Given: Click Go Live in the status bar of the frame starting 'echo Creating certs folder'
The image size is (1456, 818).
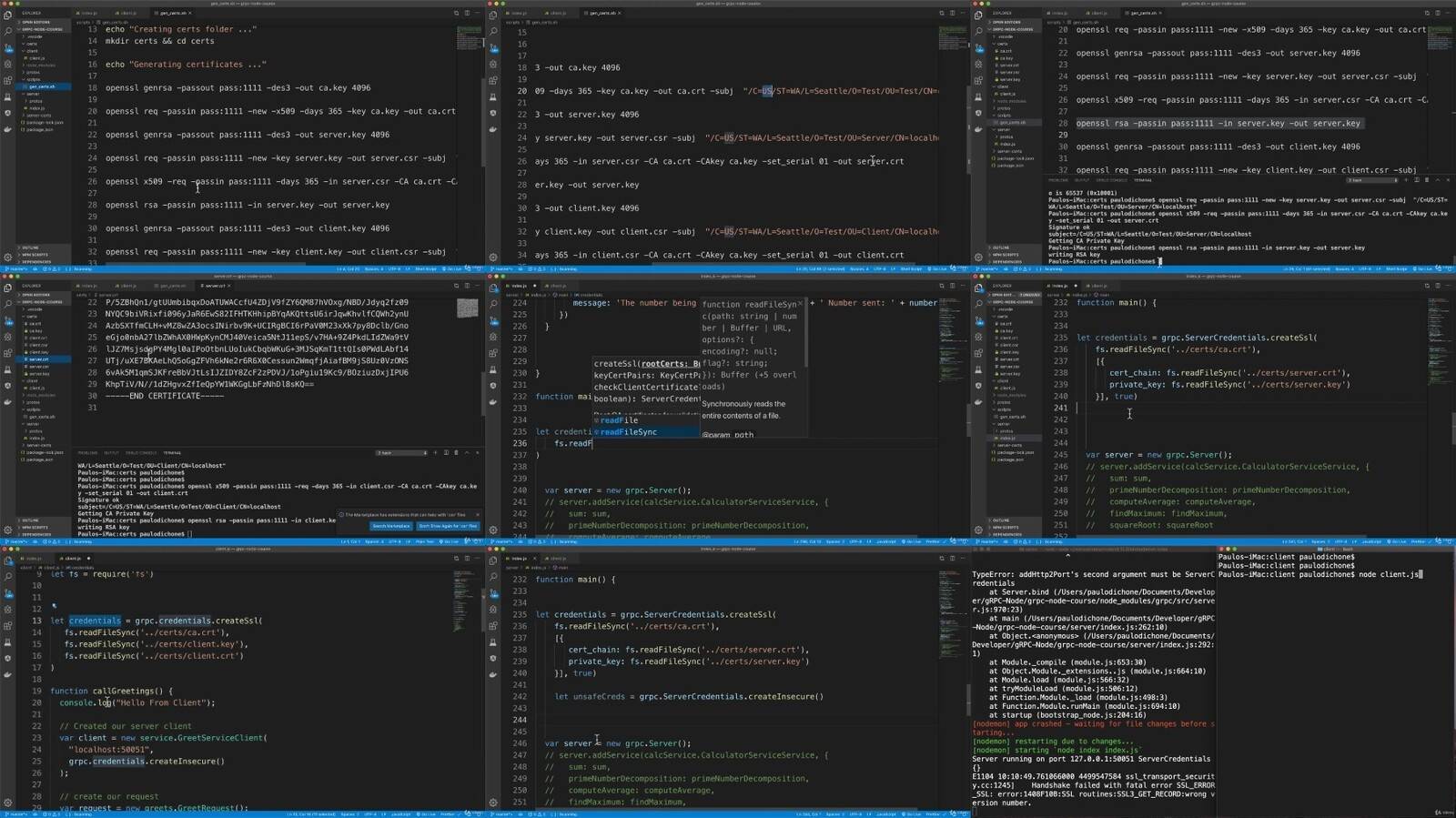Looking at the screenshot, I should [x=451, y=268].
